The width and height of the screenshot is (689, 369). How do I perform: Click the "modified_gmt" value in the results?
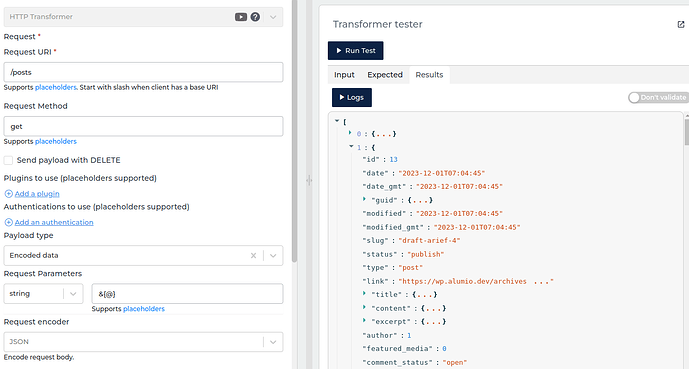click(x=477, y=227)
